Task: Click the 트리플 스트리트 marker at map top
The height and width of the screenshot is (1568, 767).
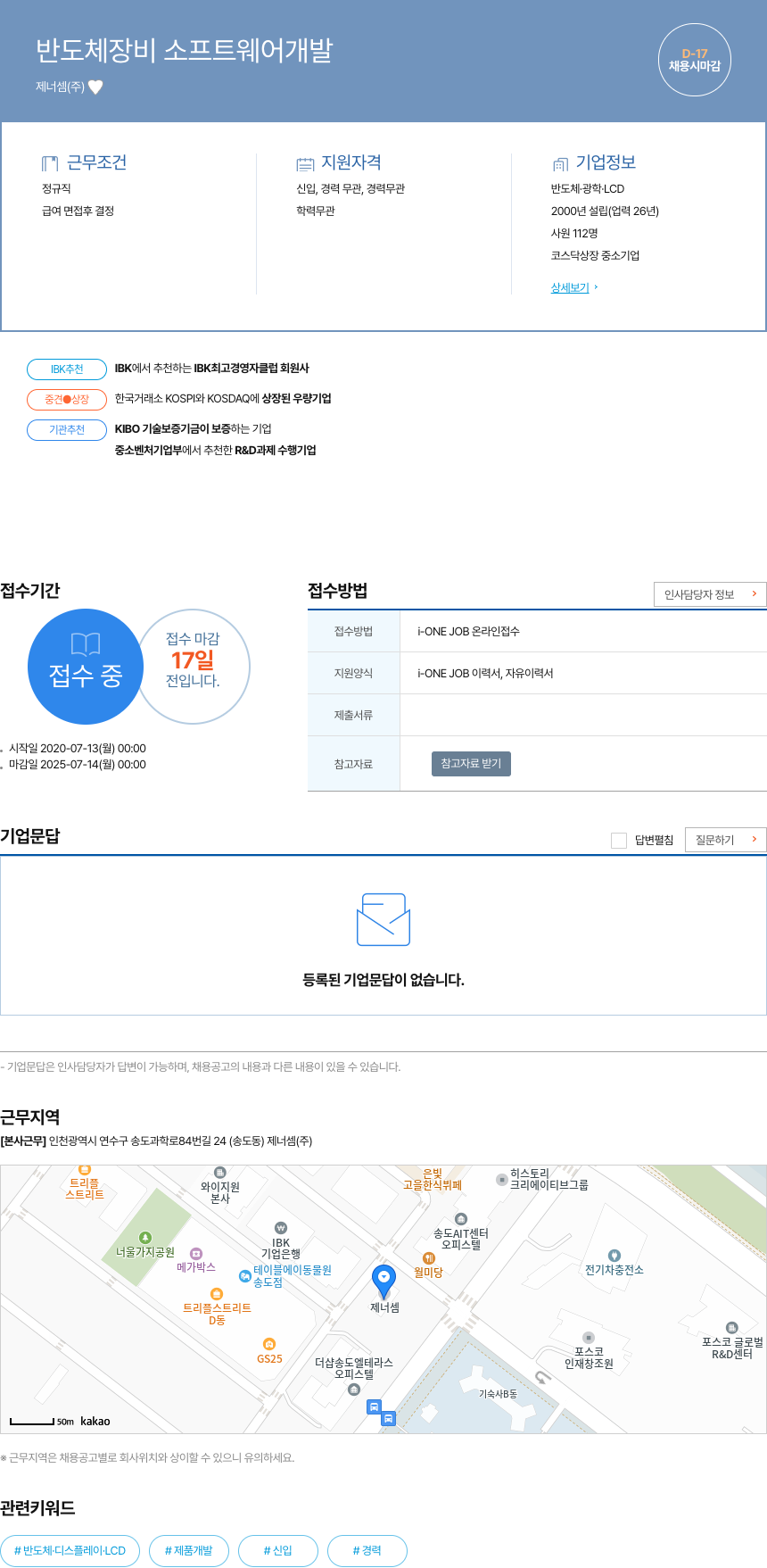Action: 85,1170
